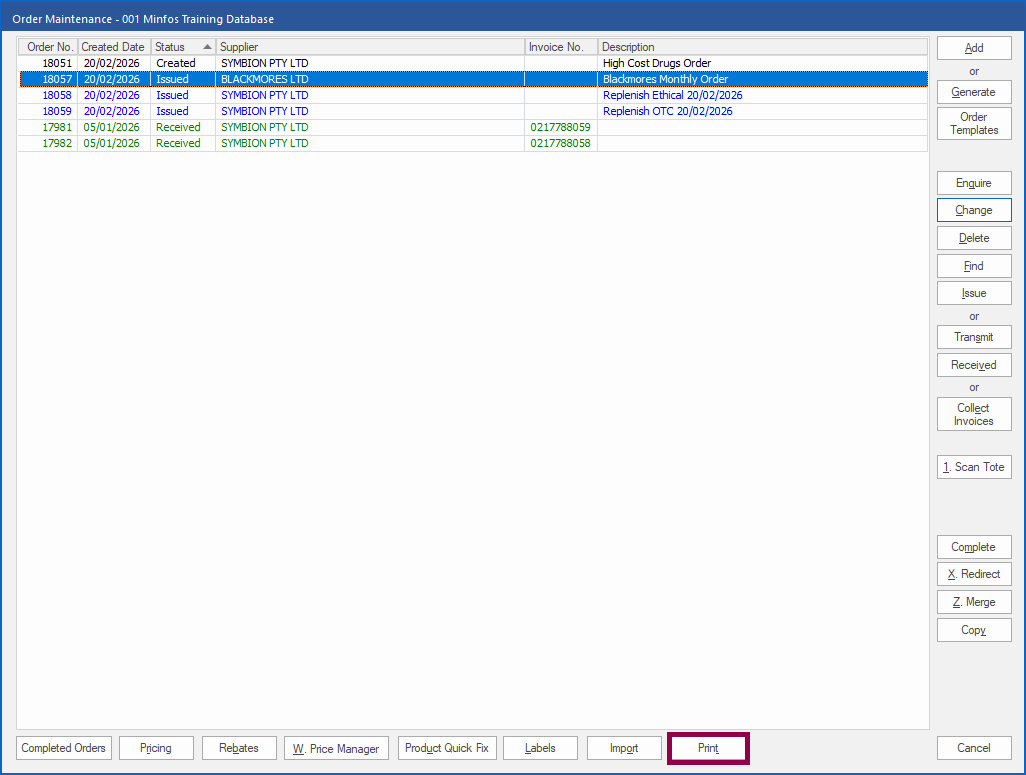
Task: Sort by the Supplier column header
Action: click(370, 47)
